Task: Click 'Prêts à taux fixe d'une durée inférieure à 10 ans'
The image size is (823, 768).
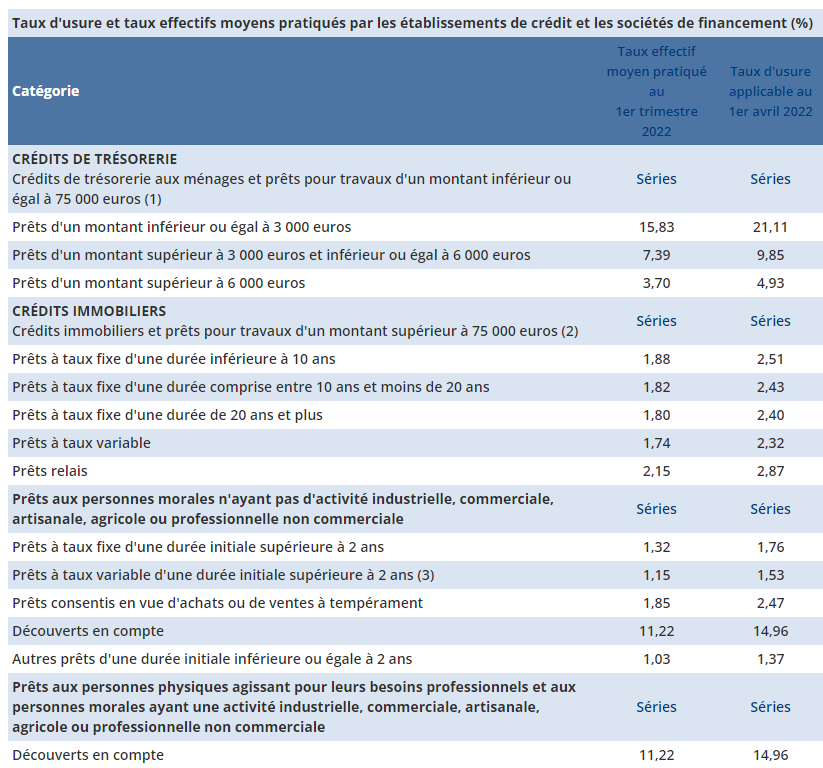Action: tap(174, 359)
